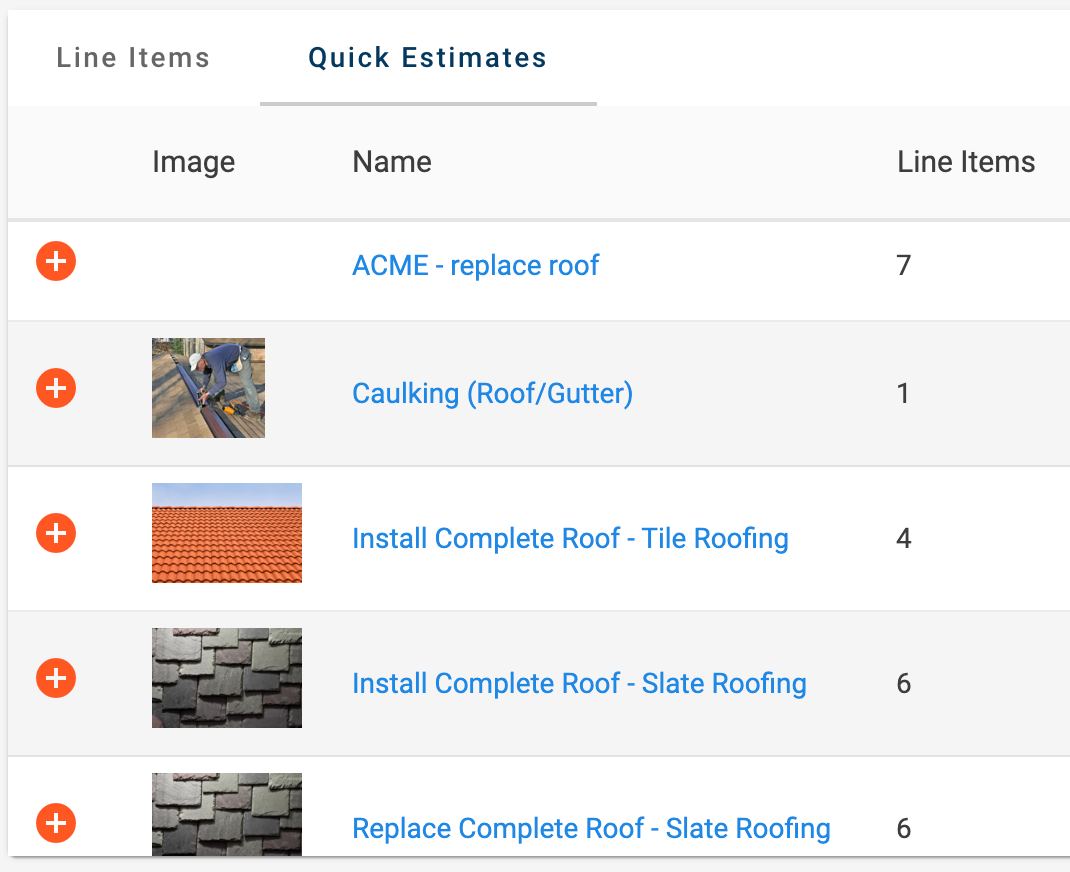Image resolution: width=1070 pixels, height=872 pixels.
Task: Click Replace Slate Roofing thumbnail image
Action: coord(227,814)
